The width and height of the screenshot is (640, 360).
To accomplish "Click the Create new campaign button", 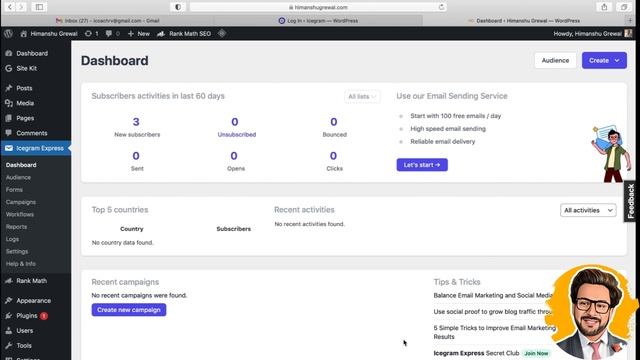I will (x=129, y=310).
